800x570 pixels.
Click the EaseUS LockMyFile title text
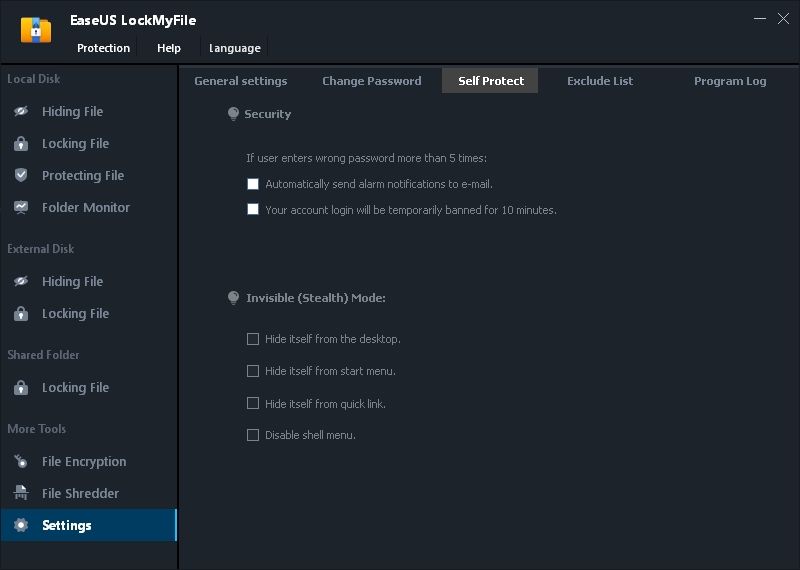133,20
